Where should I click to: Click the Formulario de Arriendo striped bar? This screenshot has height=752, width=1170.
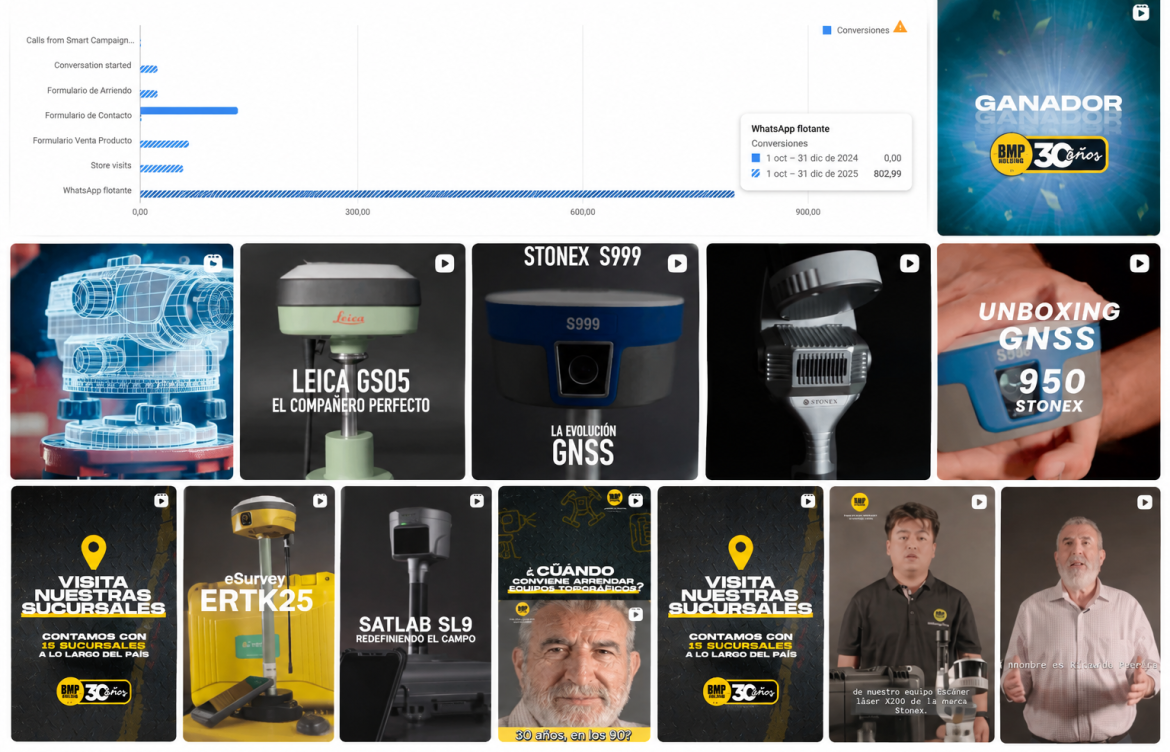click(x=148, y=94)
